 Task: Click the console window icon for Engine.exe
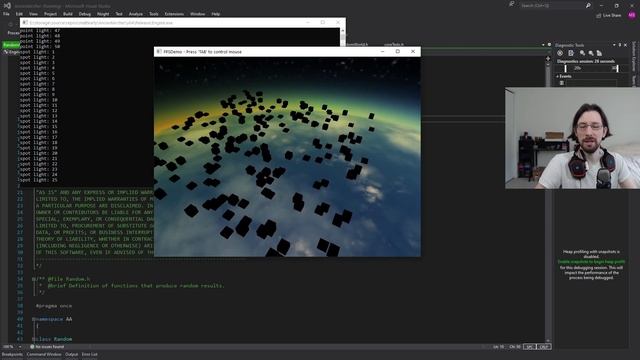pos(25,23)
